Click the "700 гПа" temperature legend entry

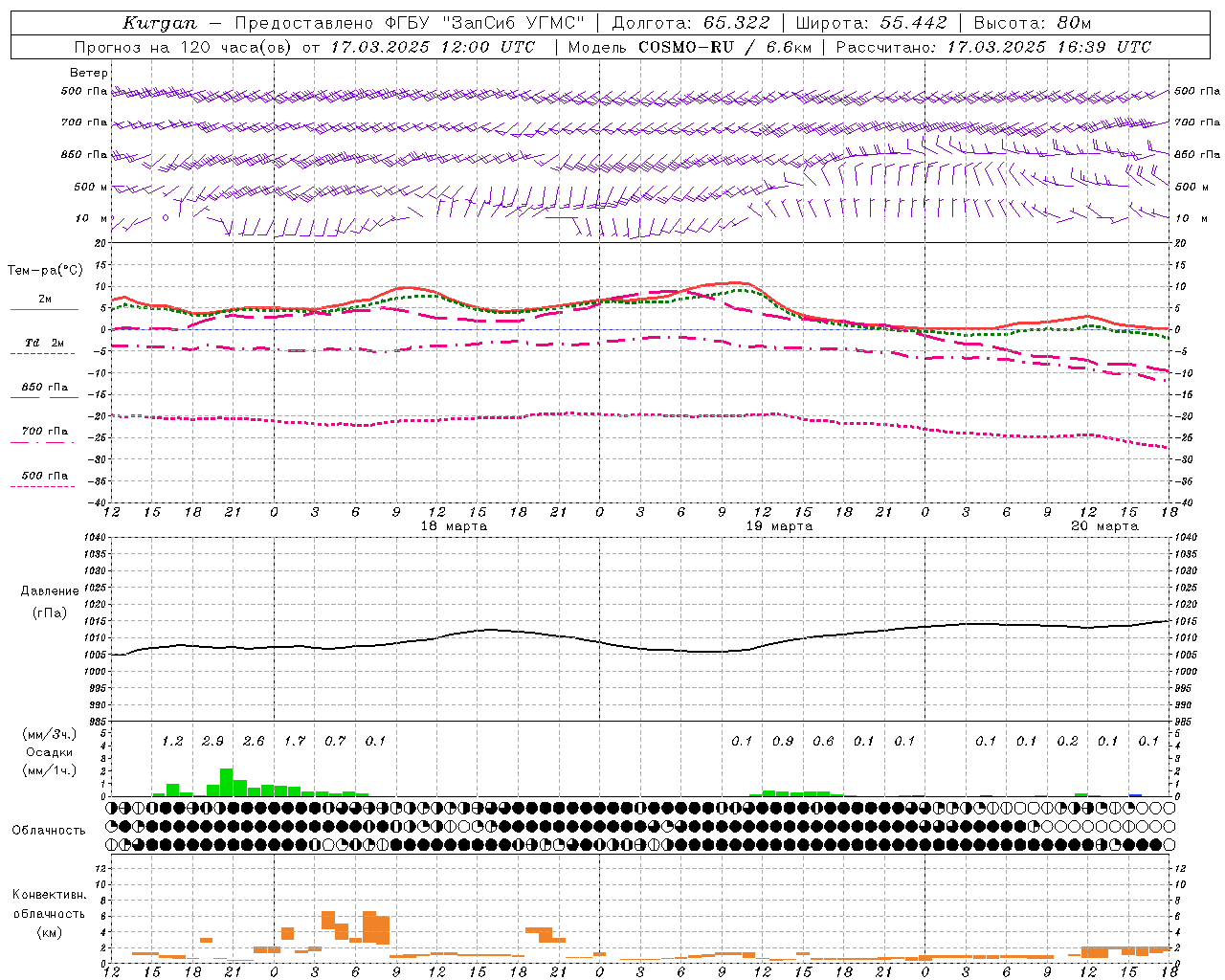coord(44,432)
